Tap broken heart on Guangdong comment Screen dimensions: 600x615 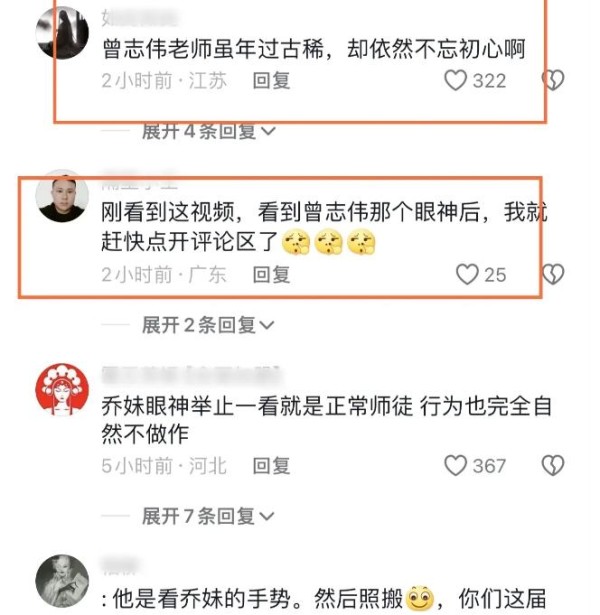click(x=553, y=274)
